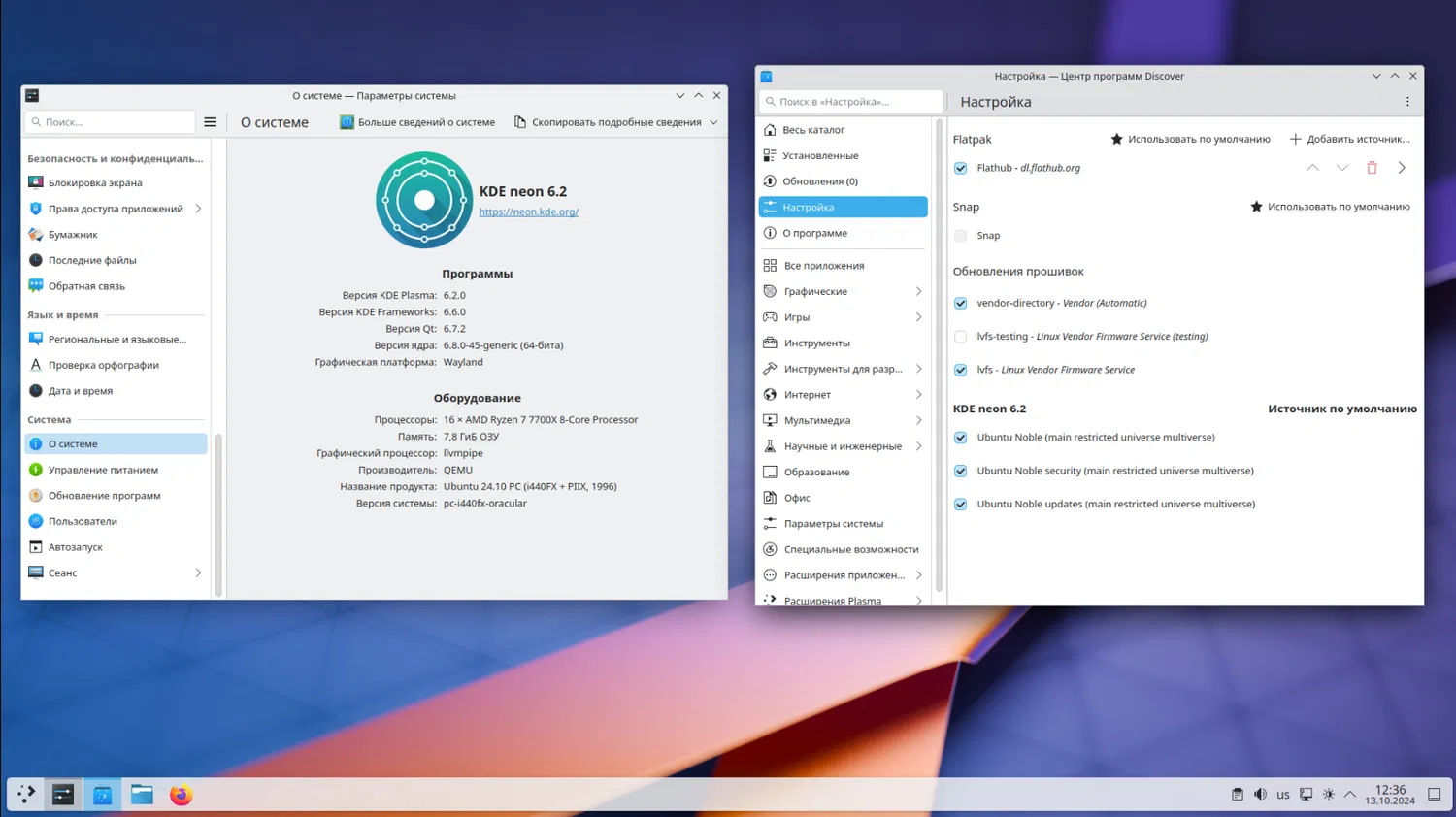
Task: Click the volume icon in system tray
Action: click(x=1260, y=795)
